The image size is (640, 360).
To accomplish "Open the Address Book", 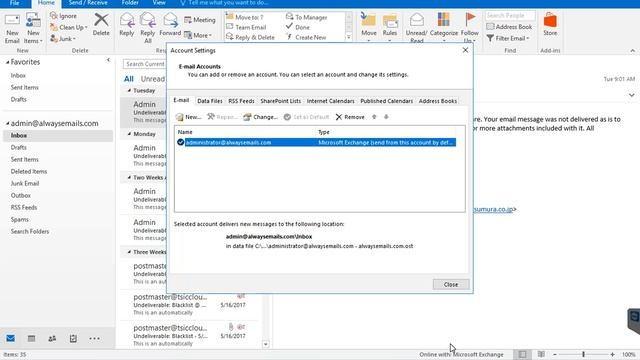I will click(509, 27).
